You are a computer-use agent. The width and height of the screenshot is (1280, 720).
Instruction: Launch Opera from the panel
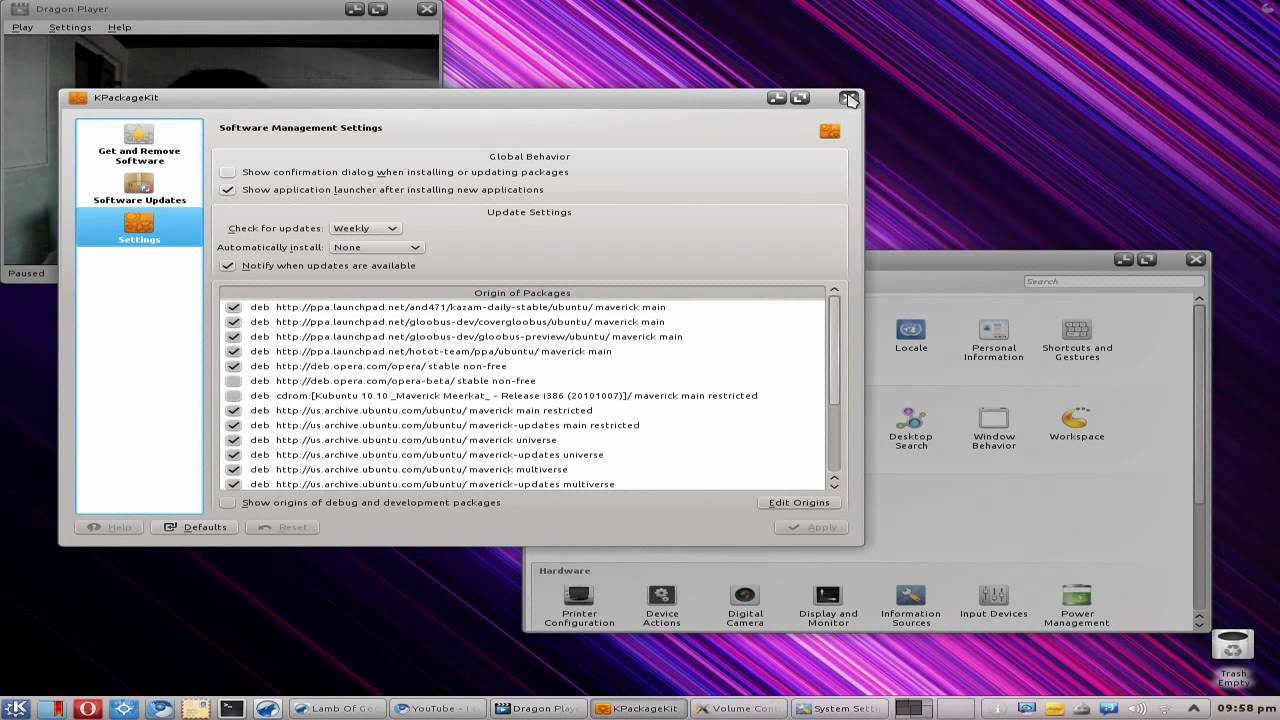click(88, 708)
